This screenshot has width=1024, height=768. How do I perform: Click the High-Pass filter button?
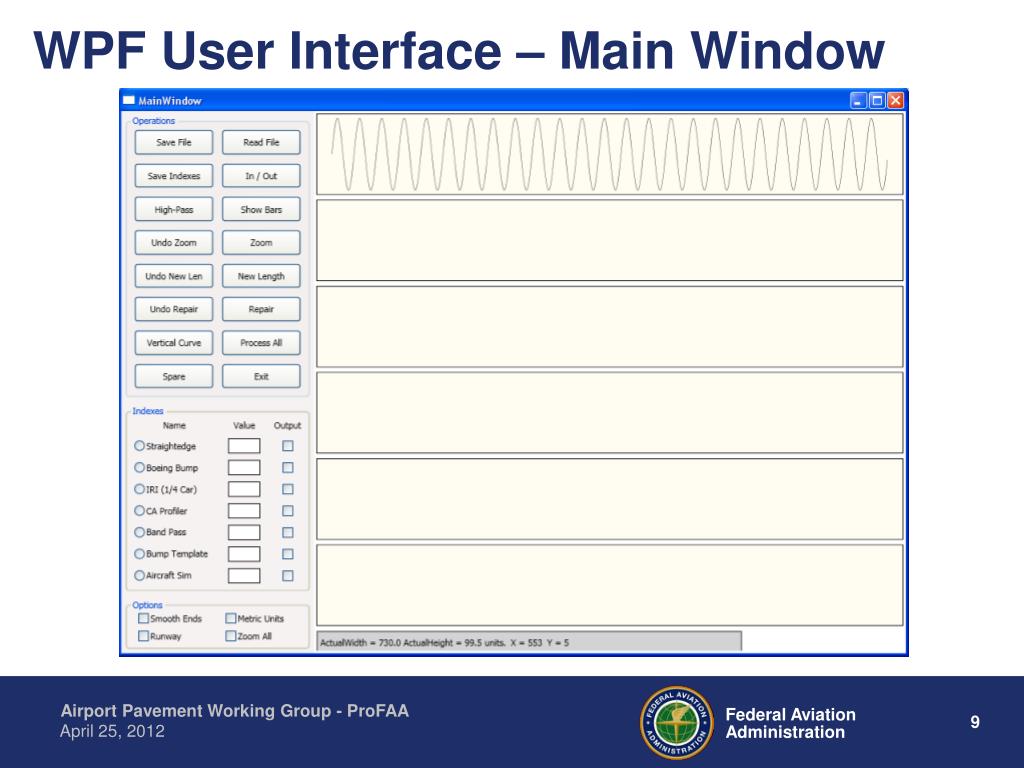[173, 210]
